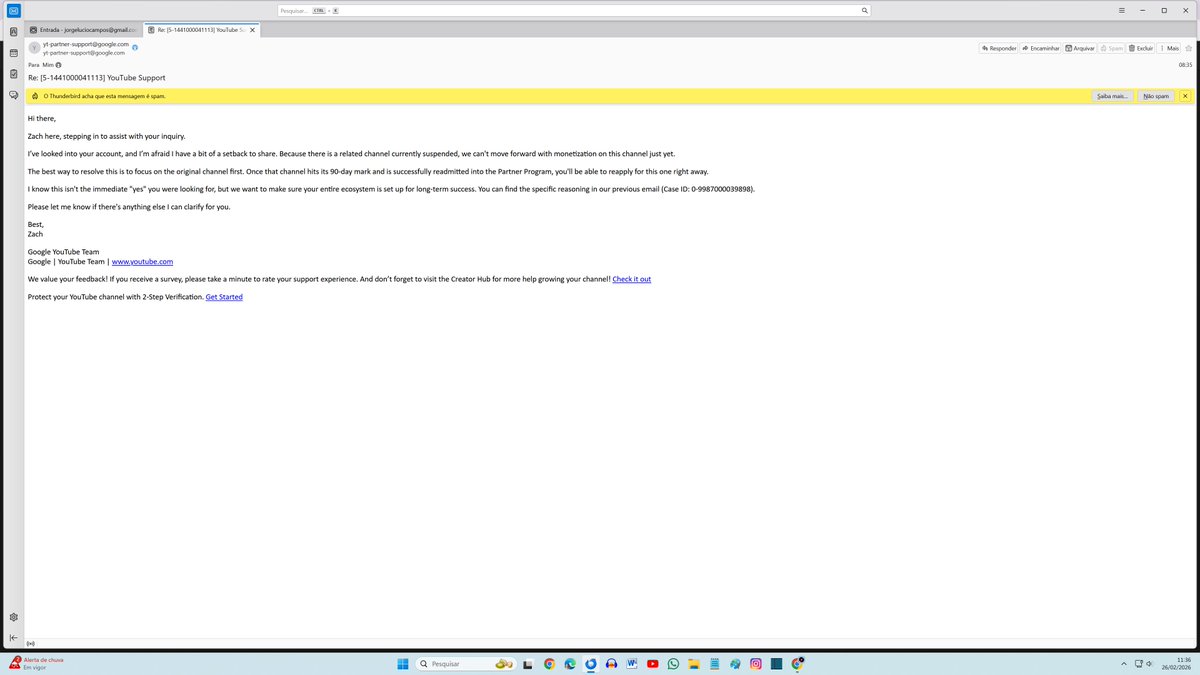The height and width of the screenshot is (675, 1200).
Task: Open the www.youtube.com link
Action: pos(142,261)
